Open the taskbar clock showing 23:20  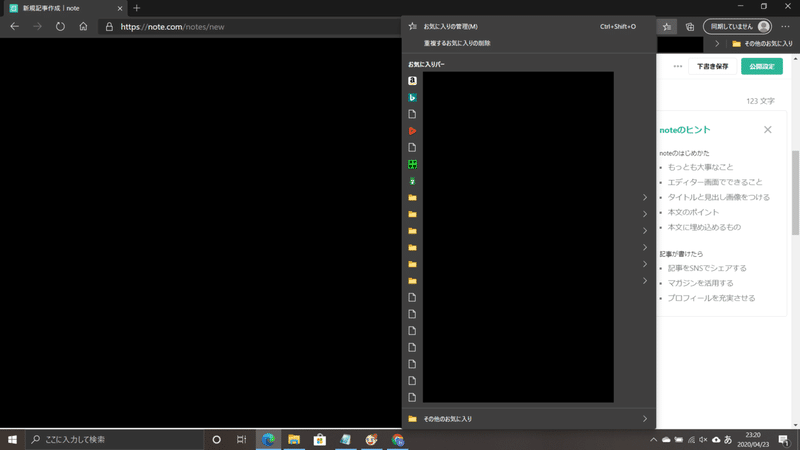click(x=753, y=440)
